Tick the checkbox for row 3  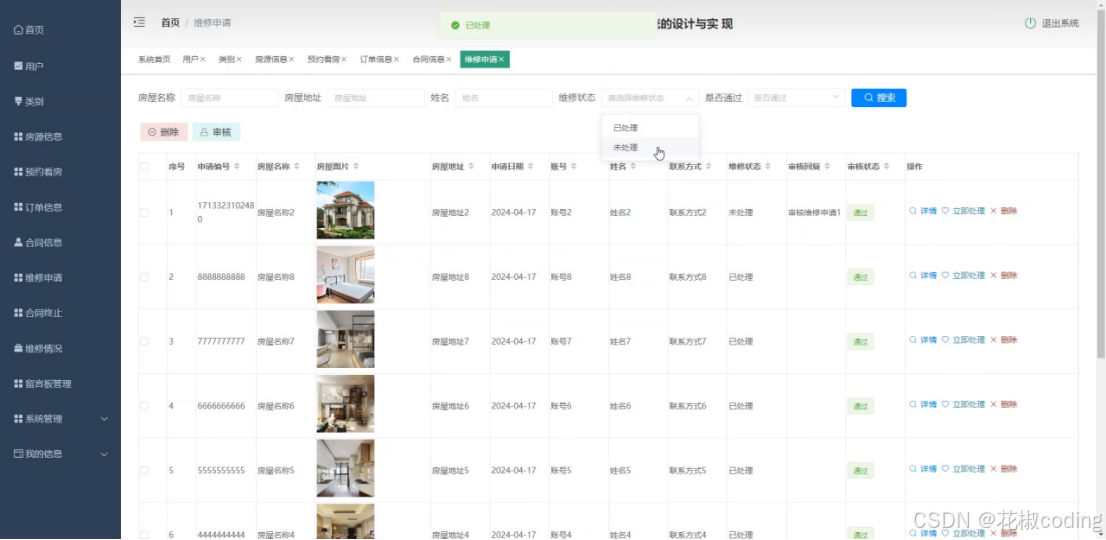point(144,341)
